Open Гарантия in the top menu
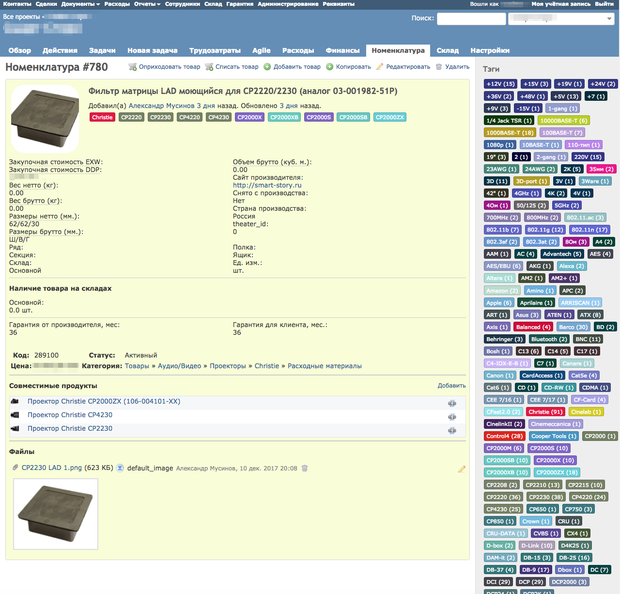 tap(240, 4)
